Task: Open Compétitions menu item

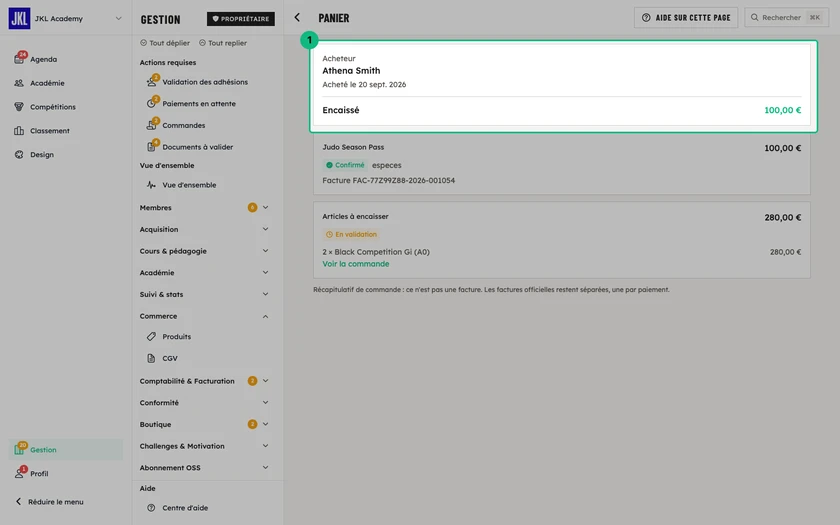Action: (53, 107)
